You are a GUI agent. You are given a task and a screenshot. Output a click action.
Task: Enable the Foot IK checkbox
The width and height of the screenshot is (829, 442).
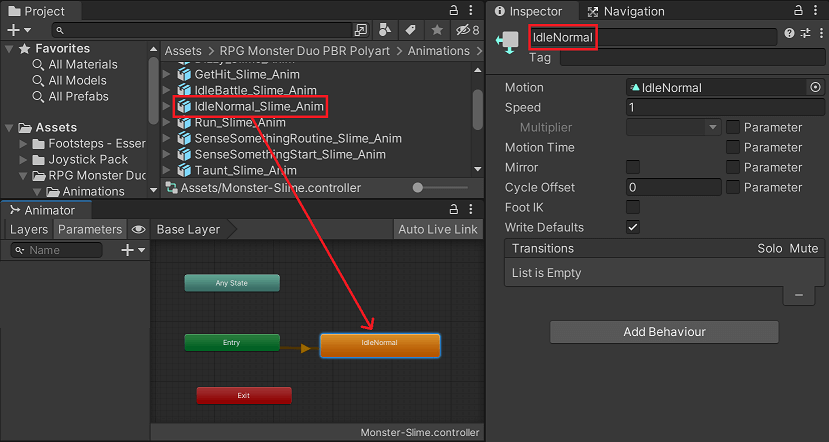[x=633, y=207]
